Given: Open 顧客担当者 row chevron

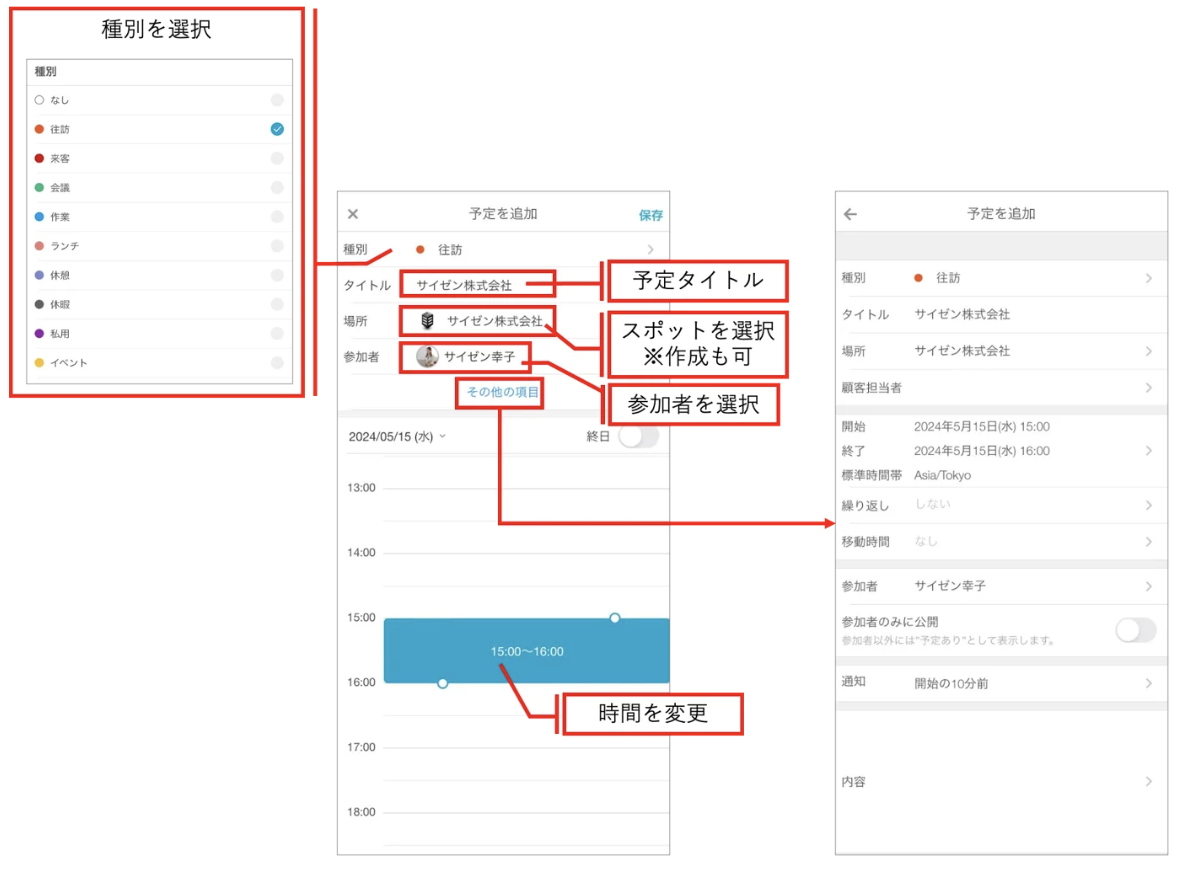Looking at the screenshot, I should (x=1149, y=387).
